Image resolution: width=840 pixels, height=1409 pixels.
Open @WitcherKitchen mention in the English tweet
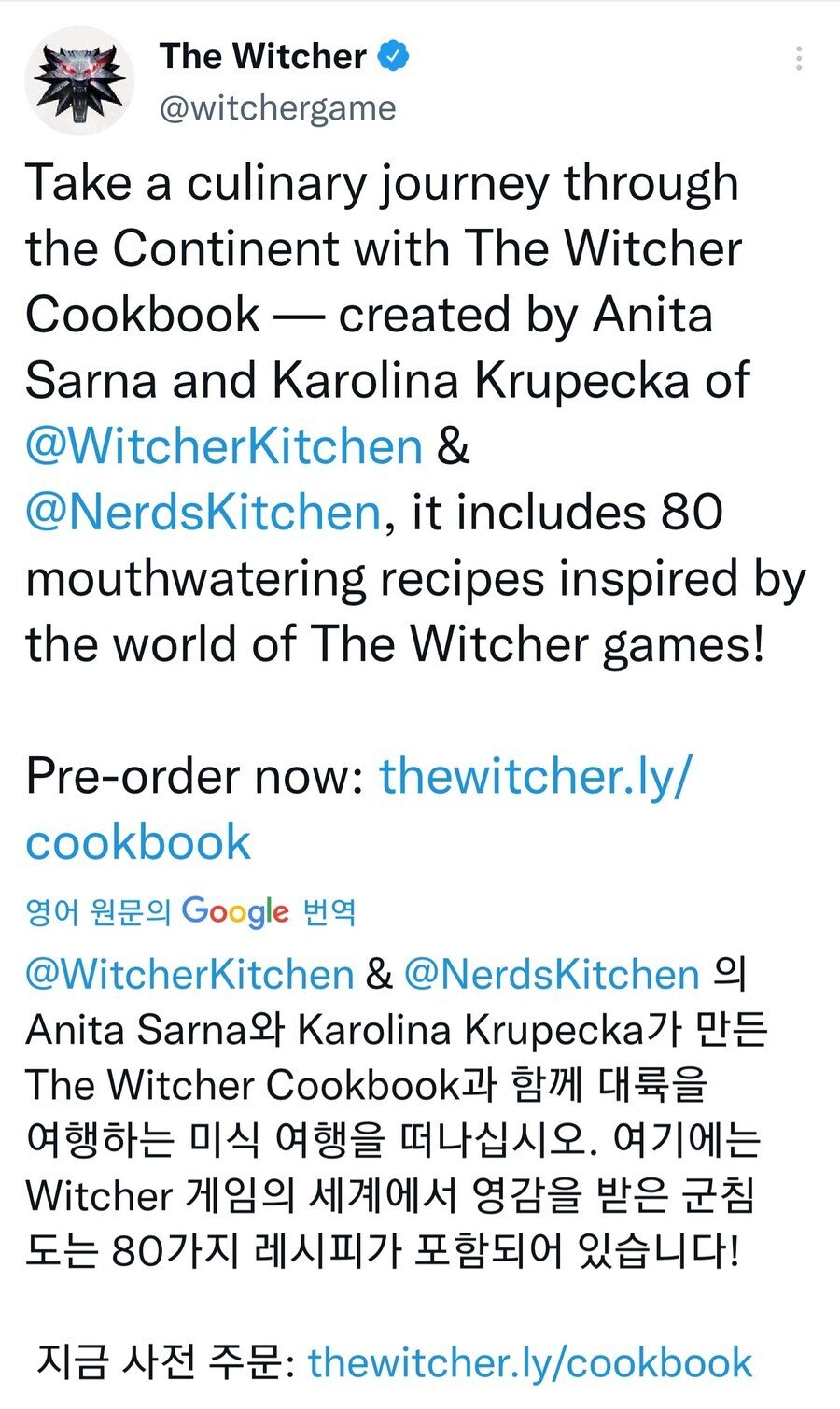point(224,446)
